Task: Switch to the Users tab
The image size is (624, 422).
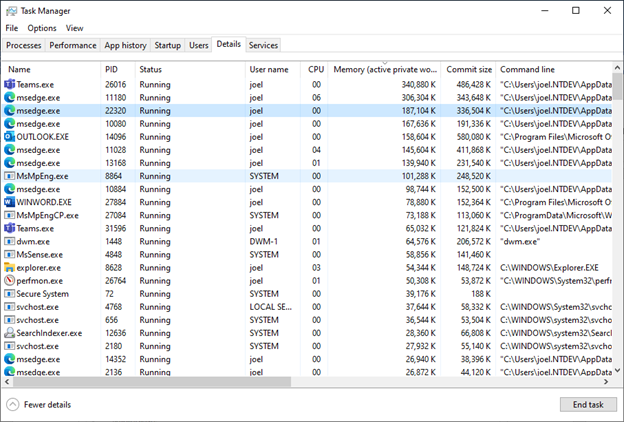Action: pos(199,45)
